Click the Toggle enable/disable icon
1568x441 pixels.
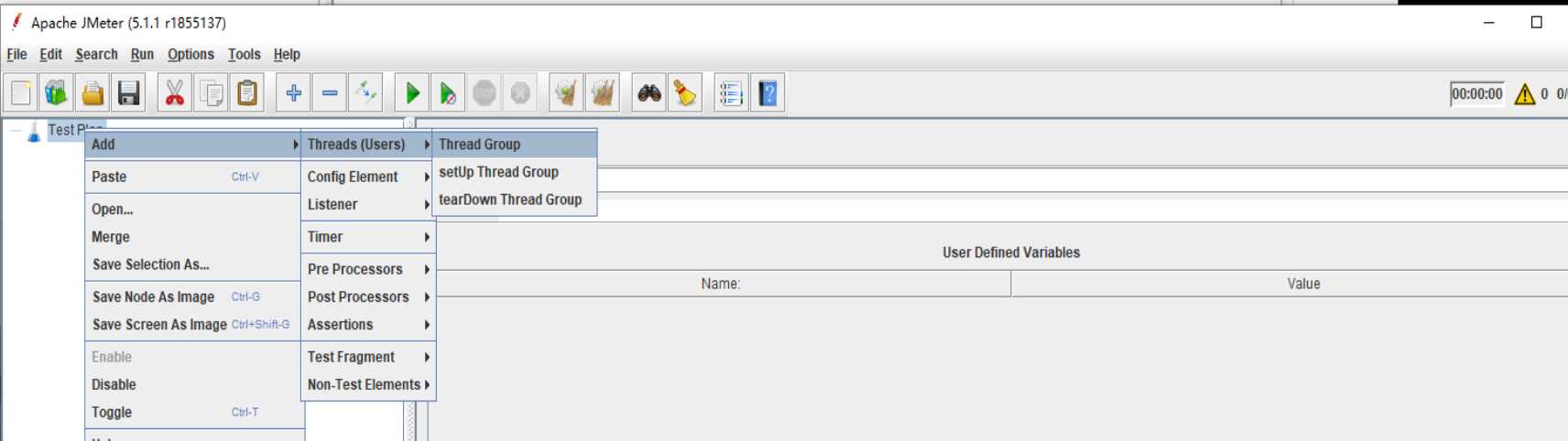pos(365,93)
